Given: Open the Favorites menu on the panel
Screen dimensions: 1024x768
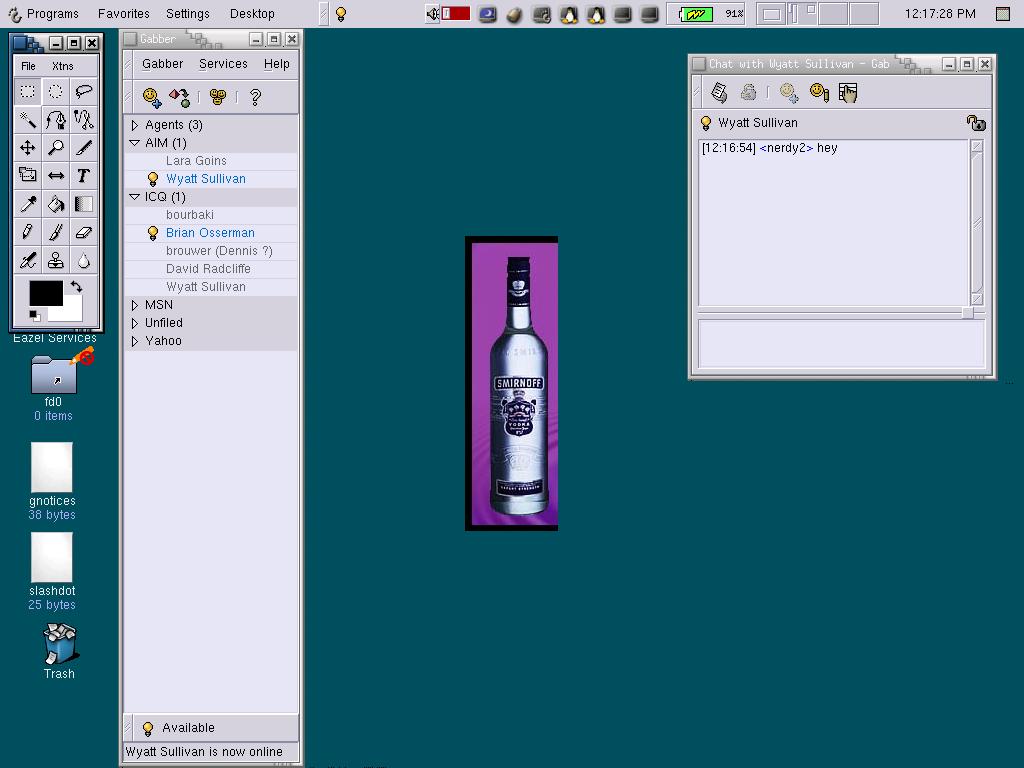Looking at the screenshot, I should point(123,14).
